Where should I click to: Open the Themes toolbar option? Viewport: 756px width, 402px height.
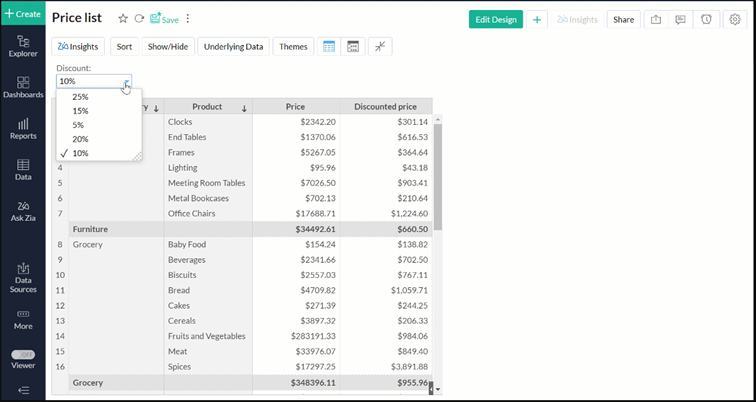click(x=293, y=46)
